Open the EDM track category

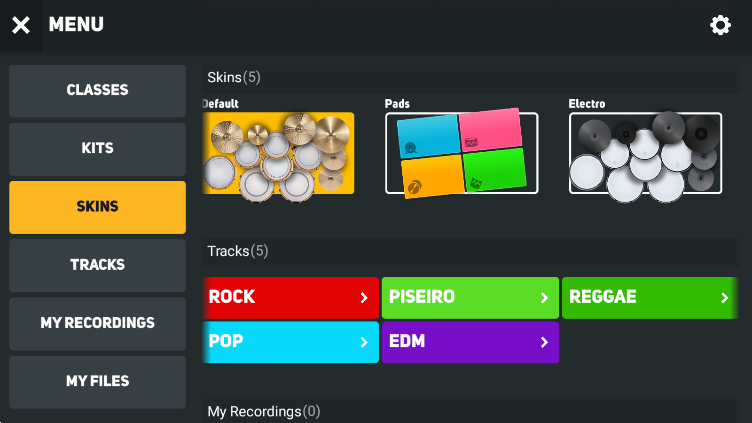(x=470, y=342)
